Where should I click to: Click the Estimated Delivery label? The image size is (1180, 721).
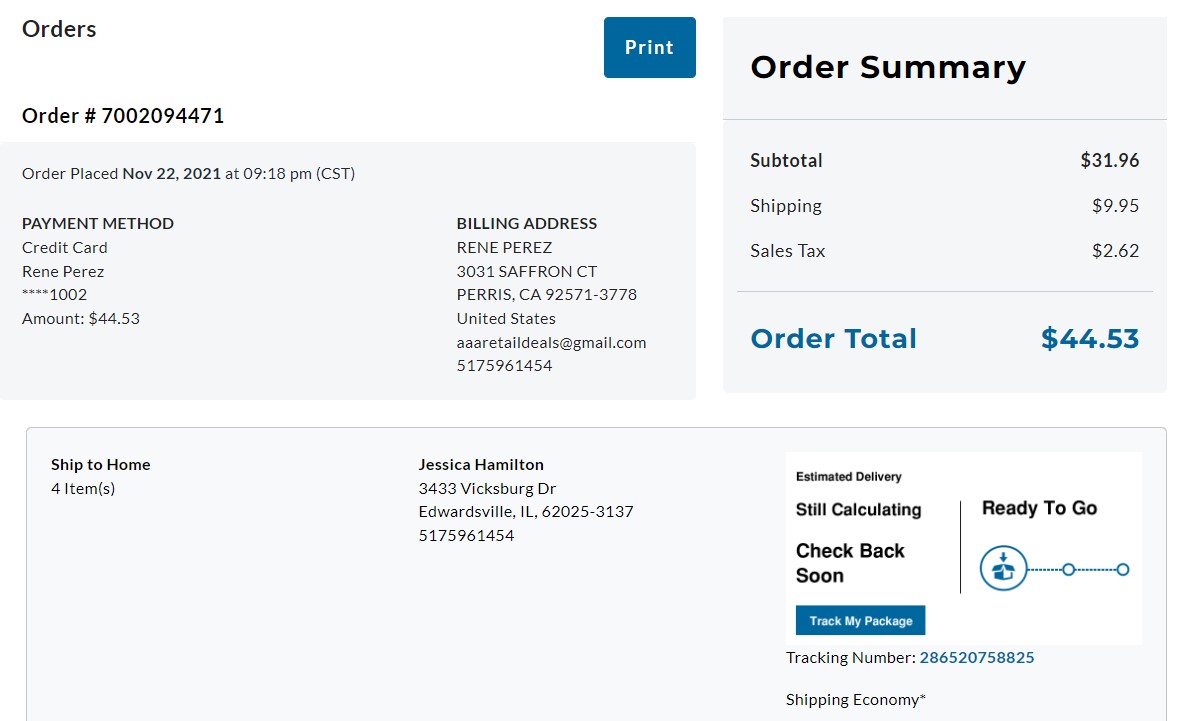[848, 476]
